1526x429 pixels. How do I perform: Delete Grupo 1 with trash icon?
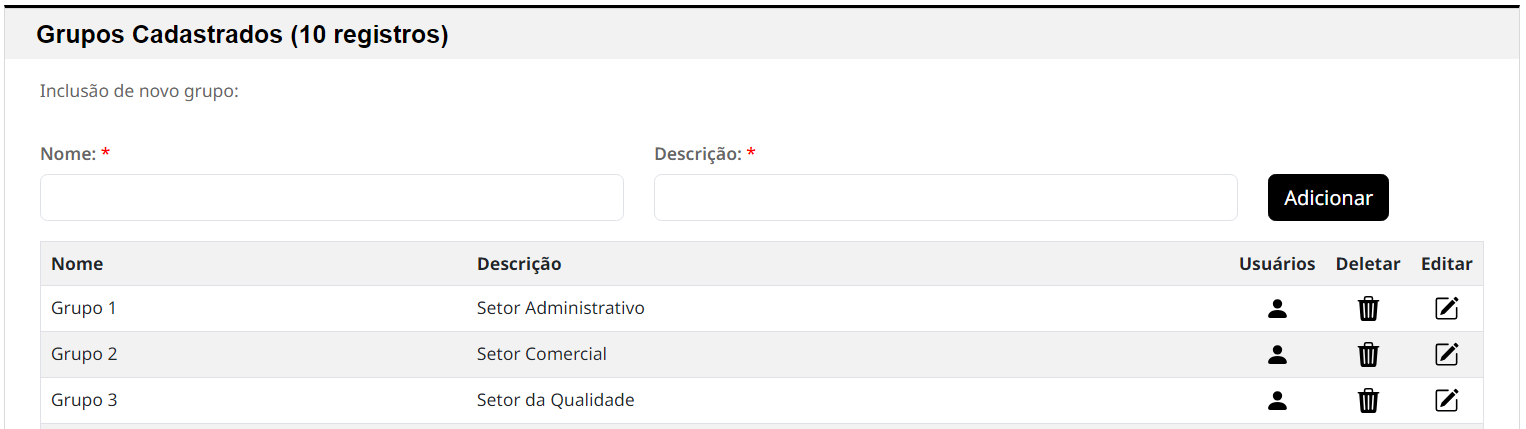coord(1368,309)
